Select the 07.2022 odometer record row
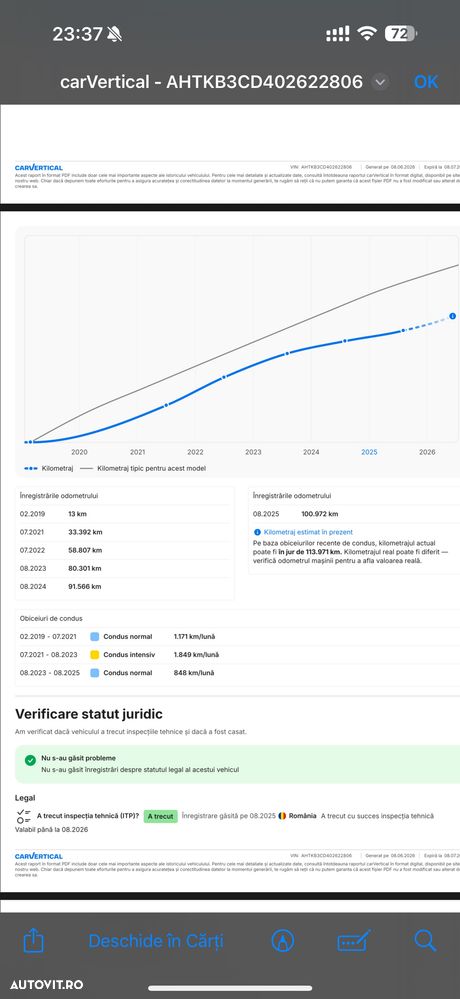The width and height of the screenshot is (460, 999). point(124,550)
